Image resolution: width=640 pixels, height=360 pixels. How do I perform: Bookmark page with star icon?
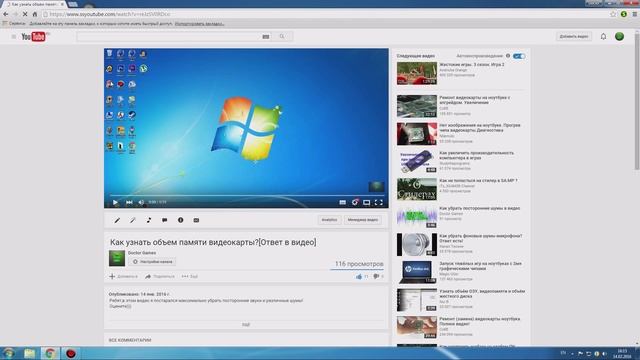(x=613, y=14)
